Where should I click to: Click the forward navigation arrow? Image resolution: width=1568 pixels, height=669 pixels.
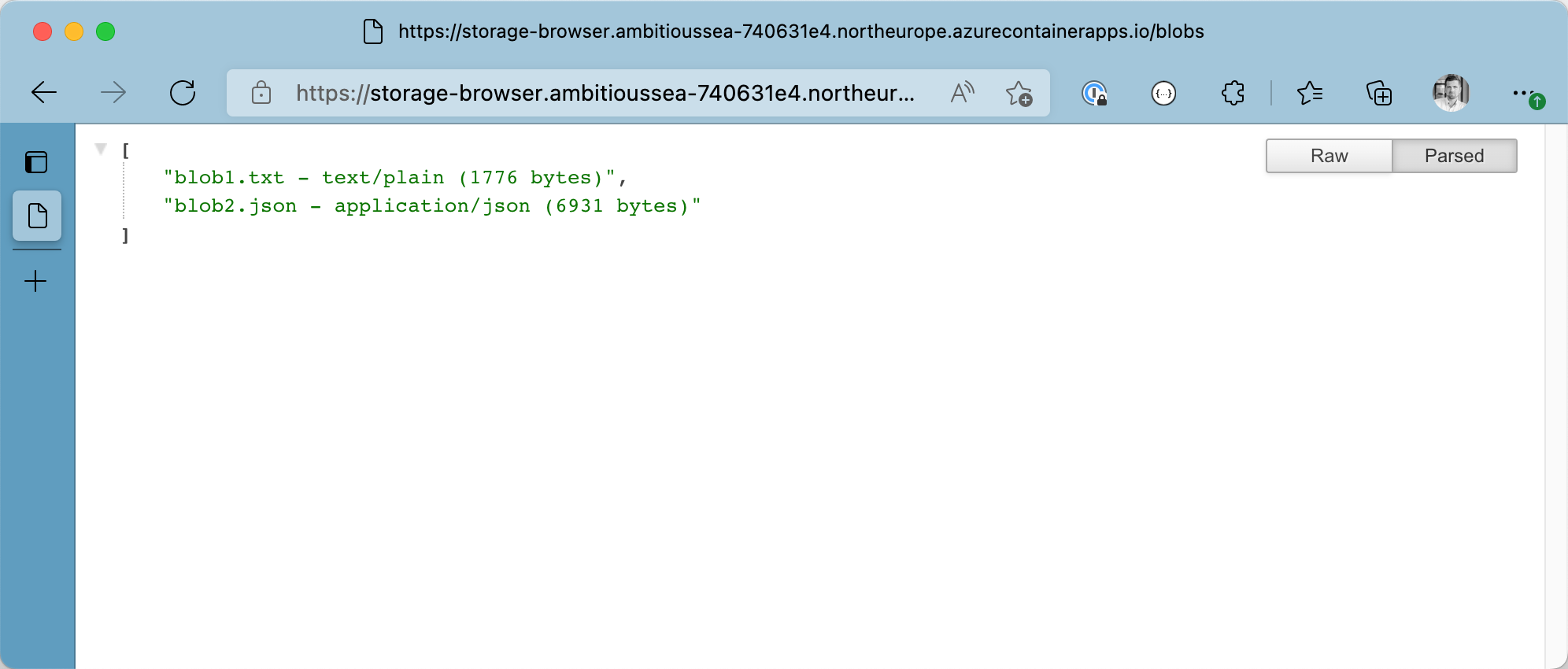click(x=113, y=93)
